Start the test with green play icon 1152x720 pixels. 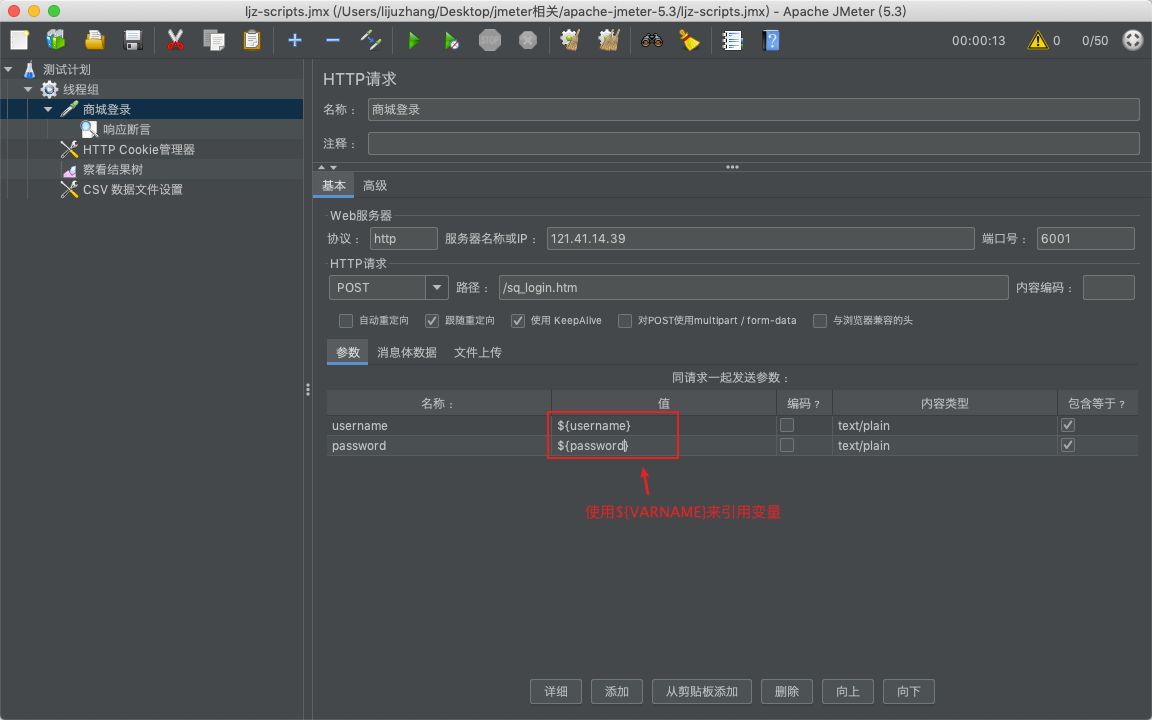[414, 40]
